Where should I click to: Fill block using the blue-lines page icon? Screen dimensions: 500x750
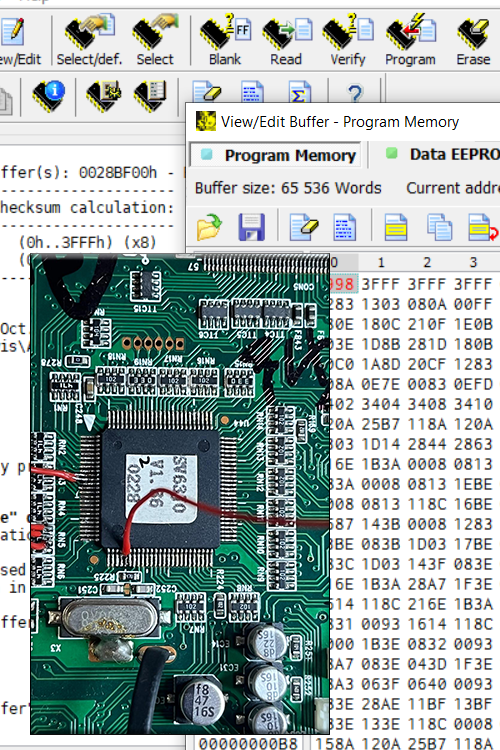344,227
